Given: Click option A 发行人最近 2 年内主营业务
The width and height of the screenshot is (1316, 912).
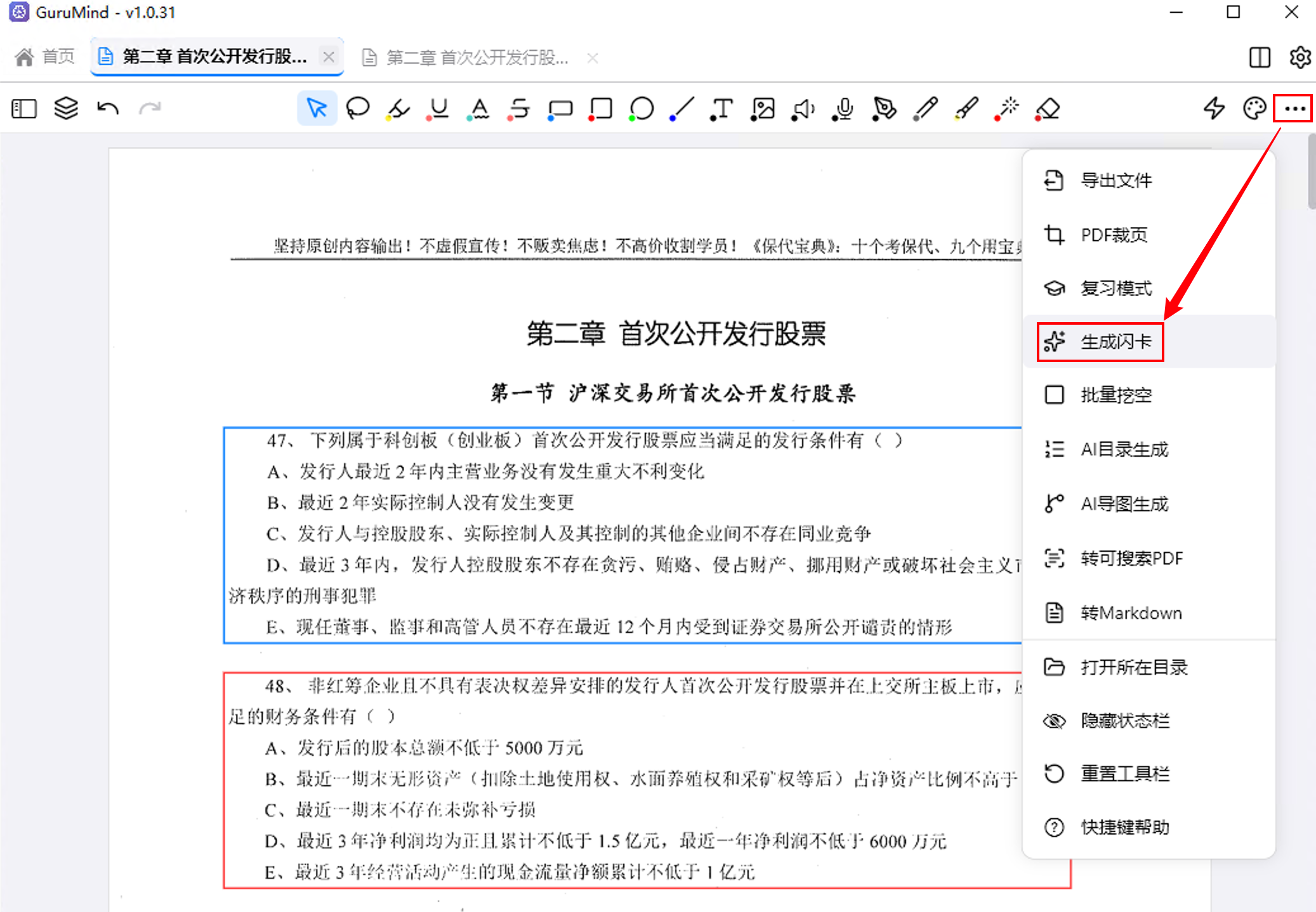Looking at the screenshot, I should (485, 471).
